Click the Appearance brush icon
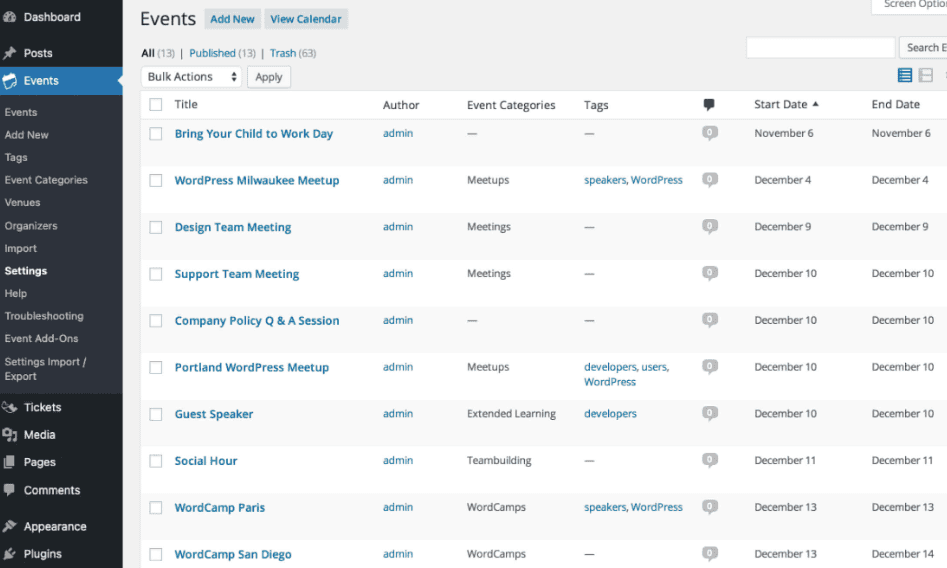 pyautogui.click(x=9, y=526)
